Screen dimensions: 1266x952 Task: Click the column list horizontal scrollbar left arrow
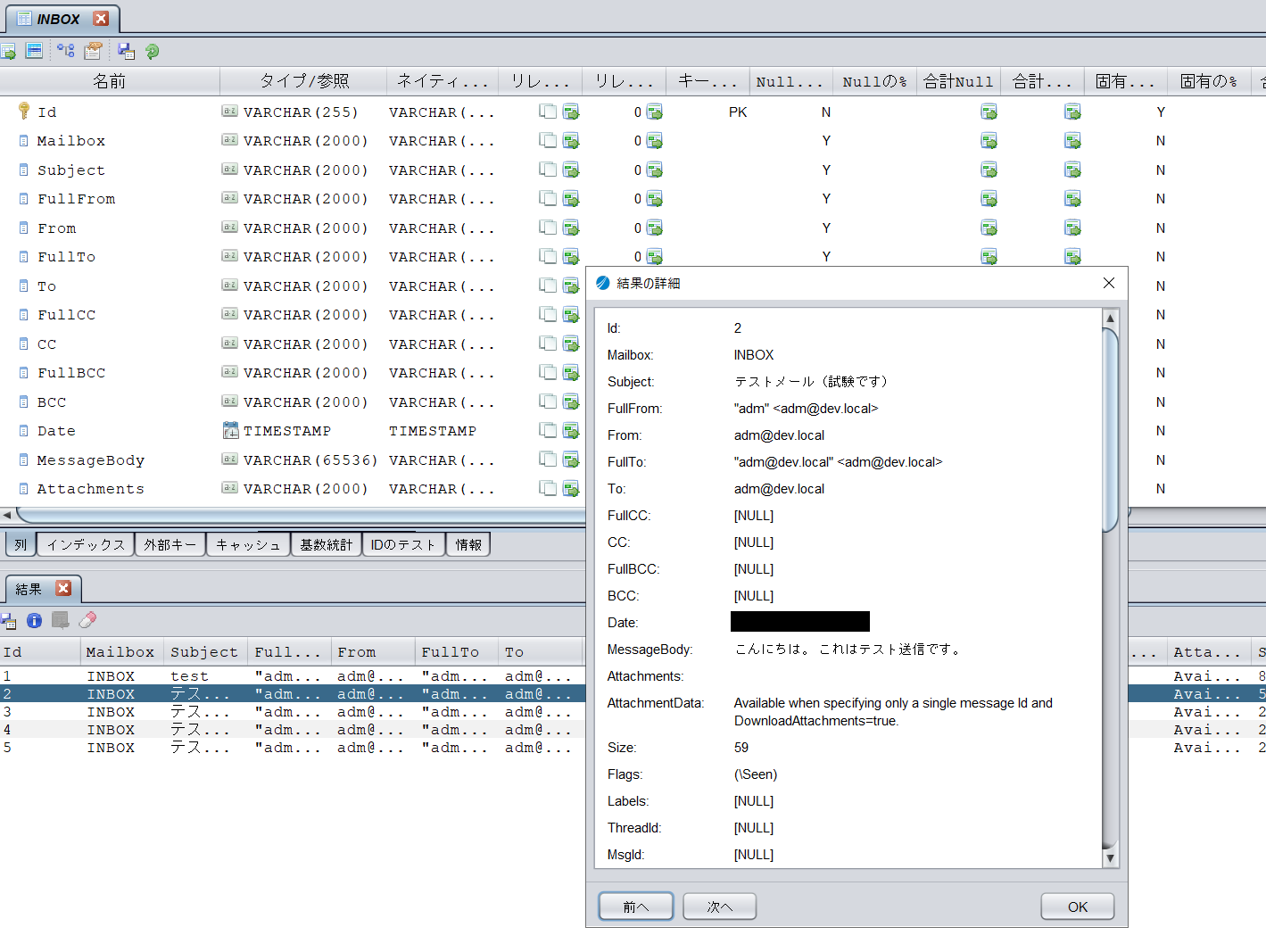point(7,515)
